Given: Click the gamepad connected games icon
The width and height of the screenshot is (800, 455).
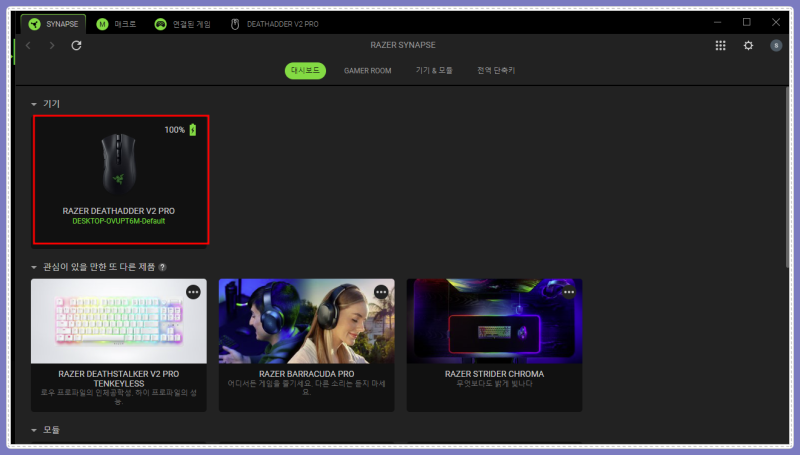Looking at the screenshot, I should coord(160,24).
